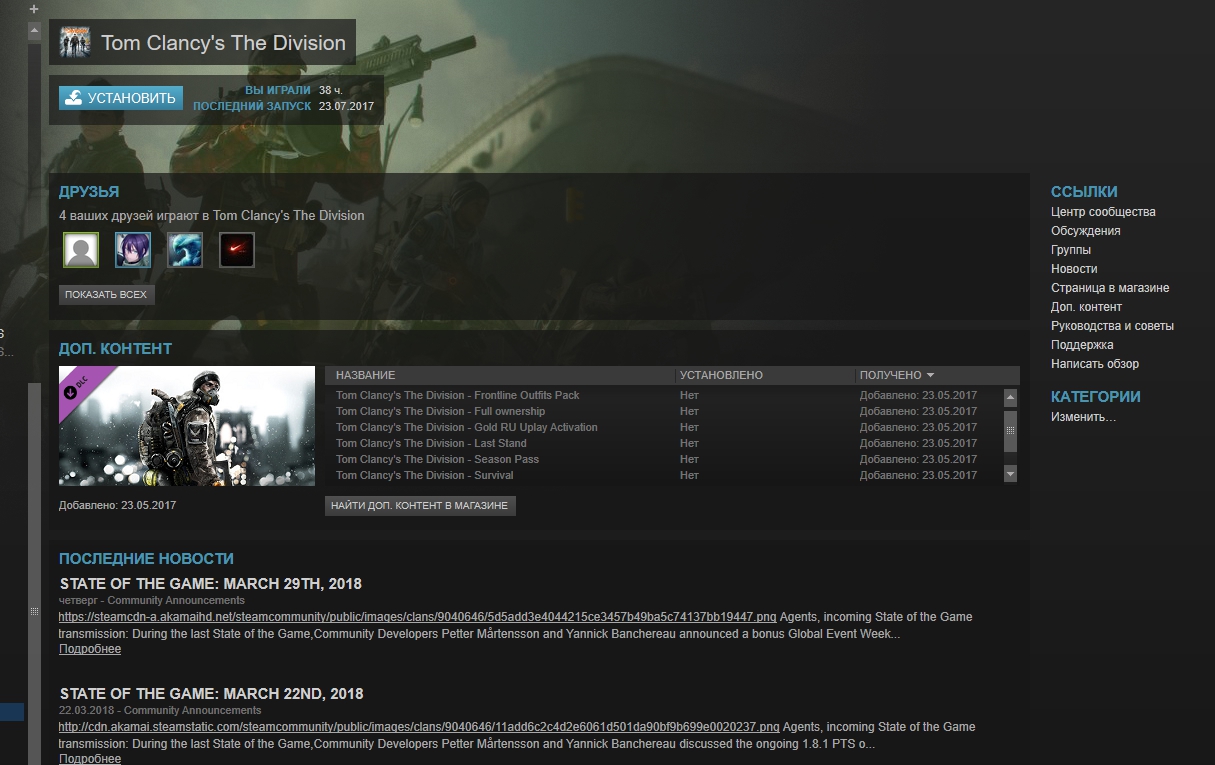
Task: Select the Frontline Outfits Pack row
Action: (x=663, y=395)
